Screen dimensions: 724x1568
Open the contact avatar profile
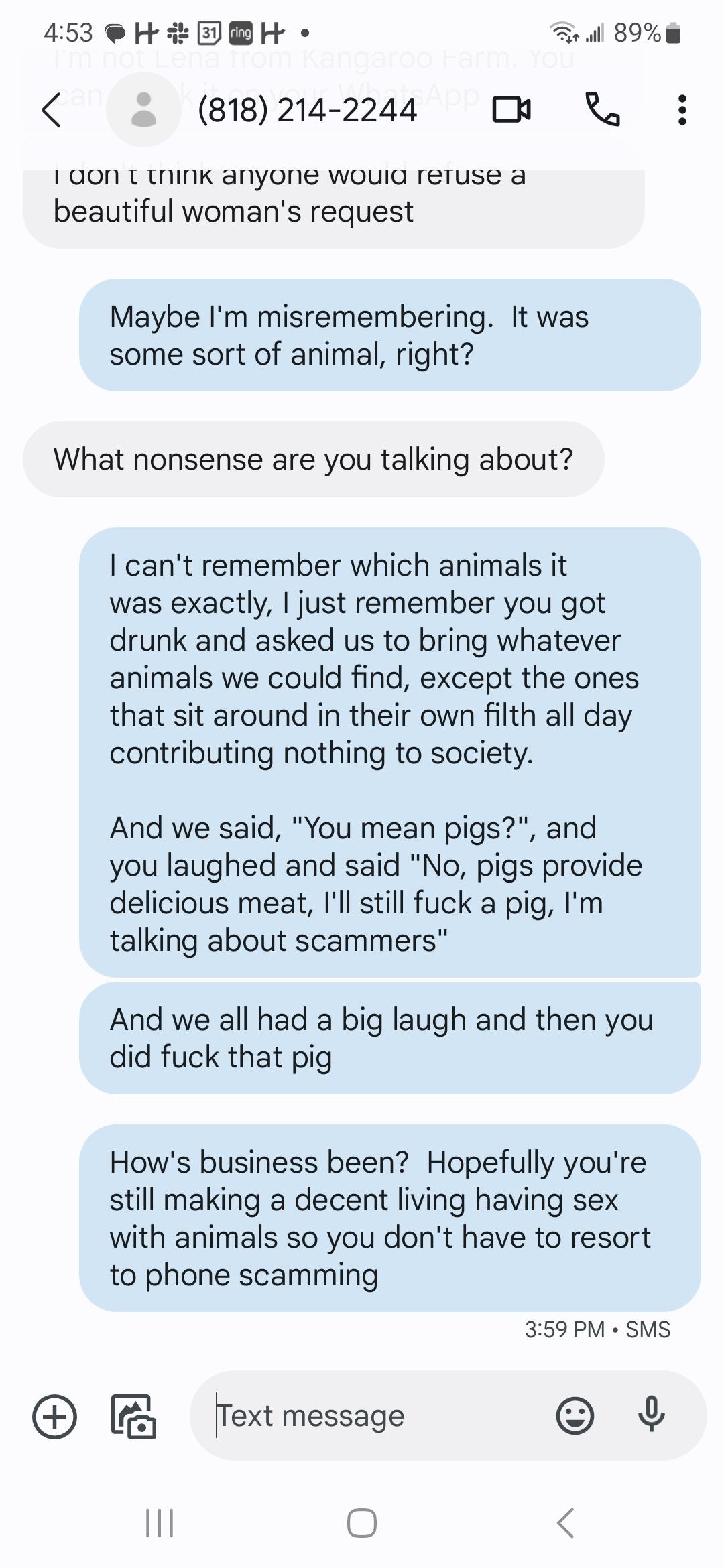143,110
